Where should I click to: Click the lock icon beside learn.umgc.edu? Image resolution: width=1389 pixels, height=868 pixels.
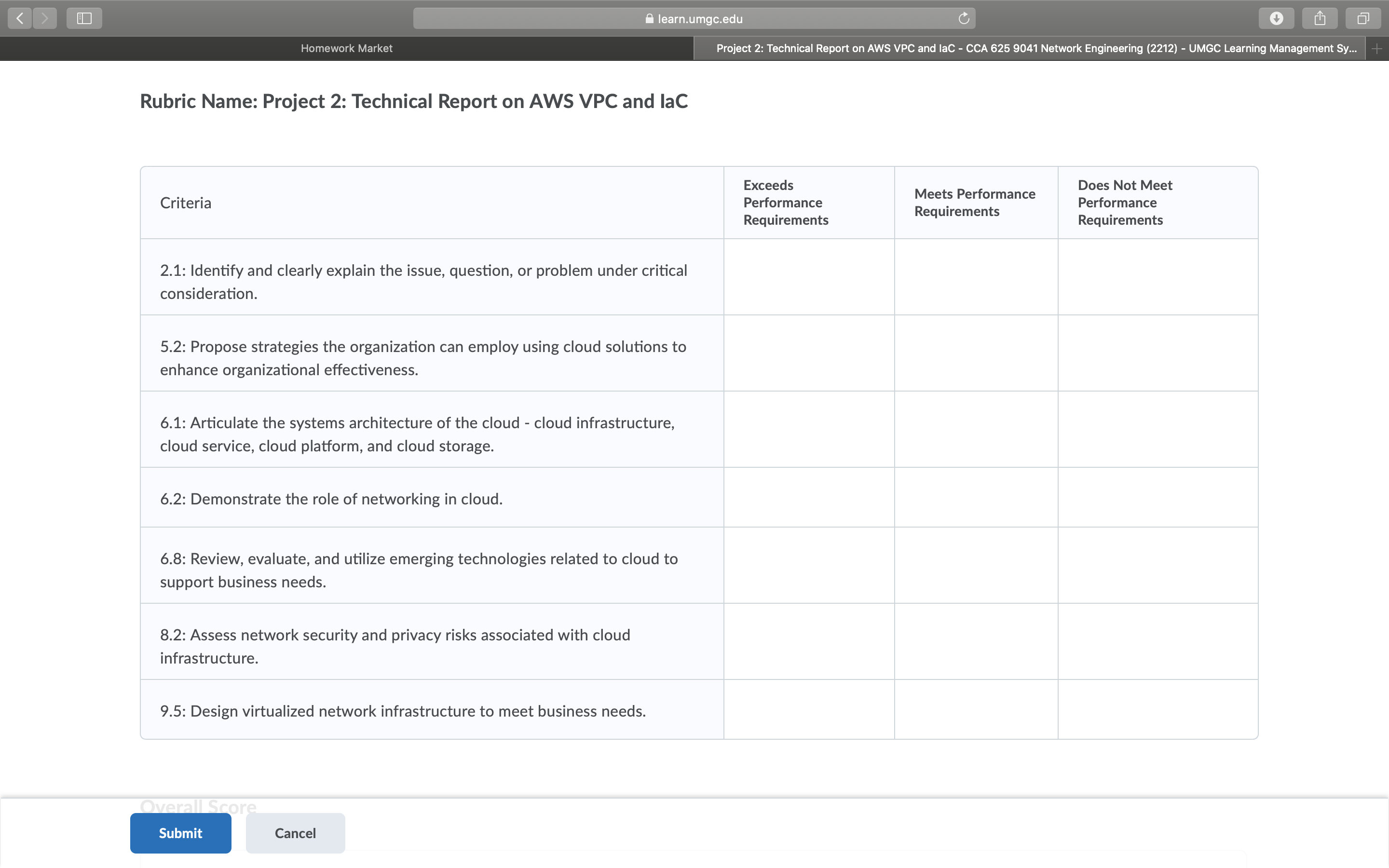[x=649, y=18]
